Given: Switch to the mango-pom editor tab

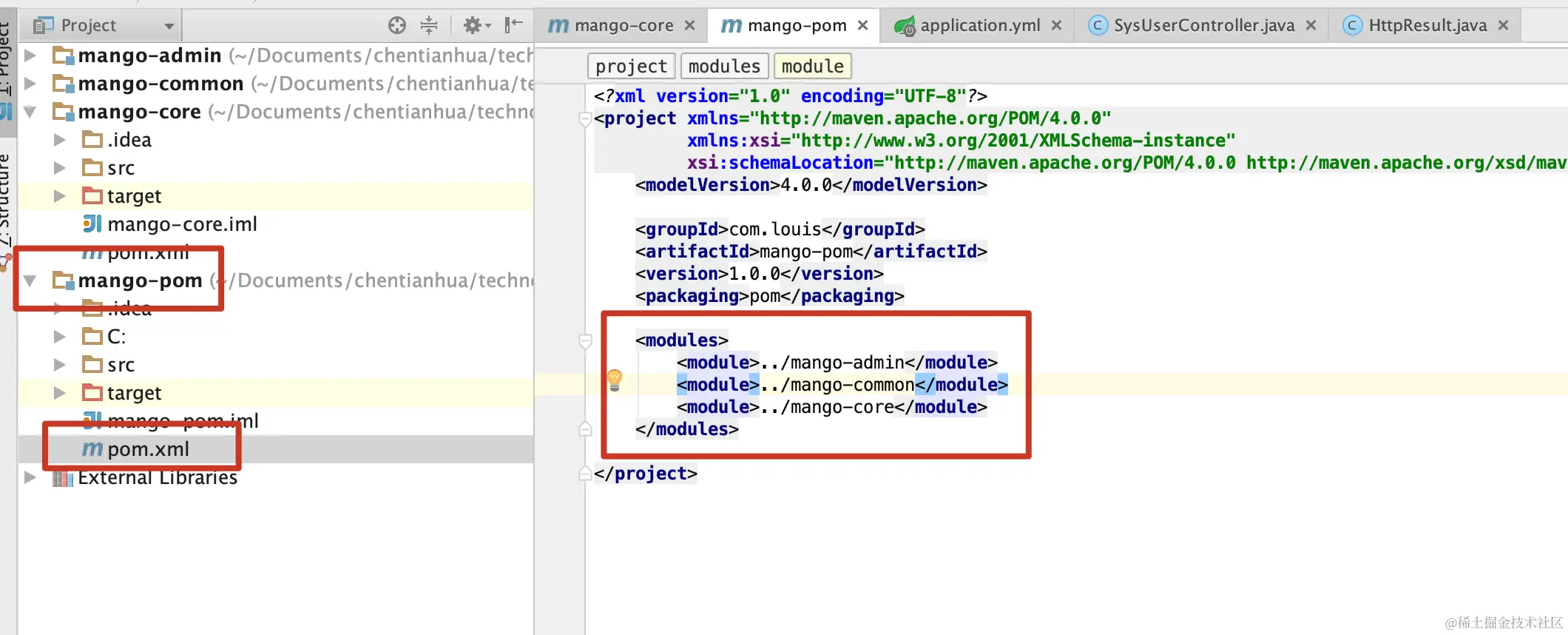Looking at the screenshot, I should point(794,26).
